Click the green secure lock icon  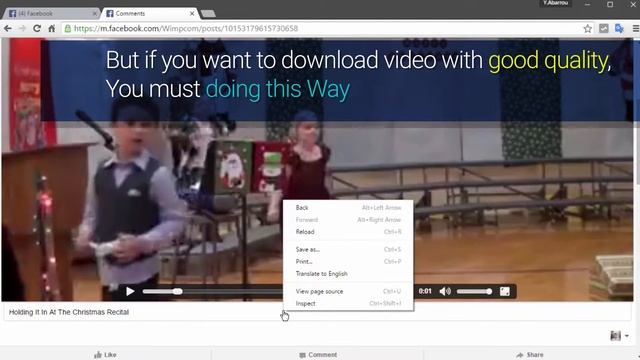click(68, 29)
